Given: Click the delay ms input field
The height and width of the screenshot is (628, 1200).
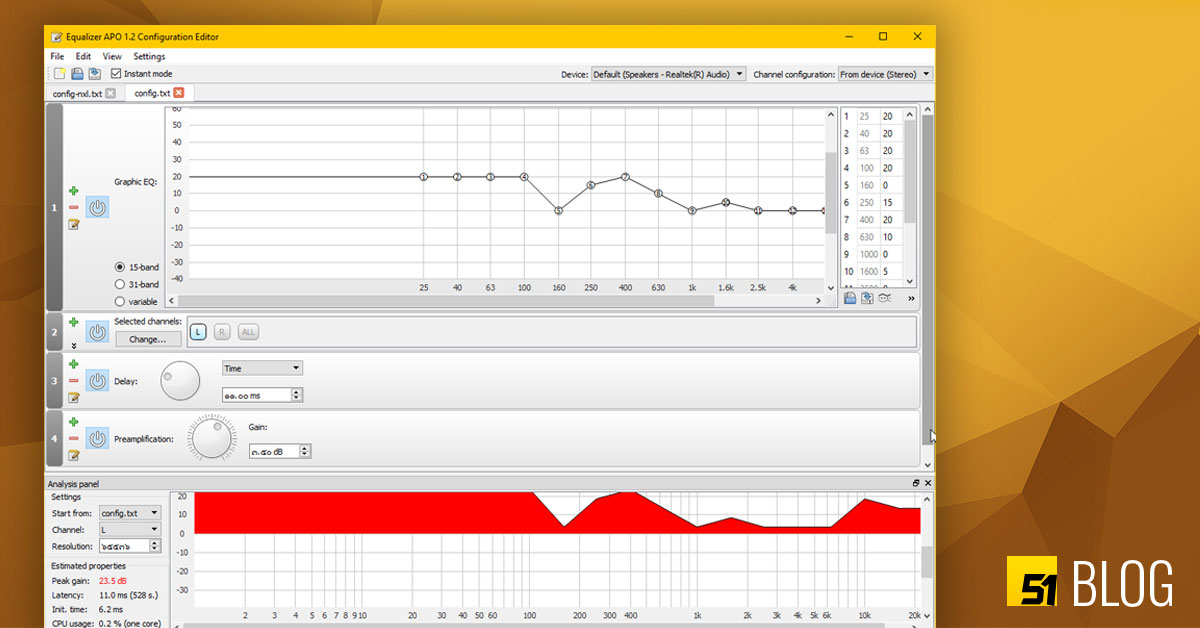Looking at the screenshot, I should [x=256, y=395].
